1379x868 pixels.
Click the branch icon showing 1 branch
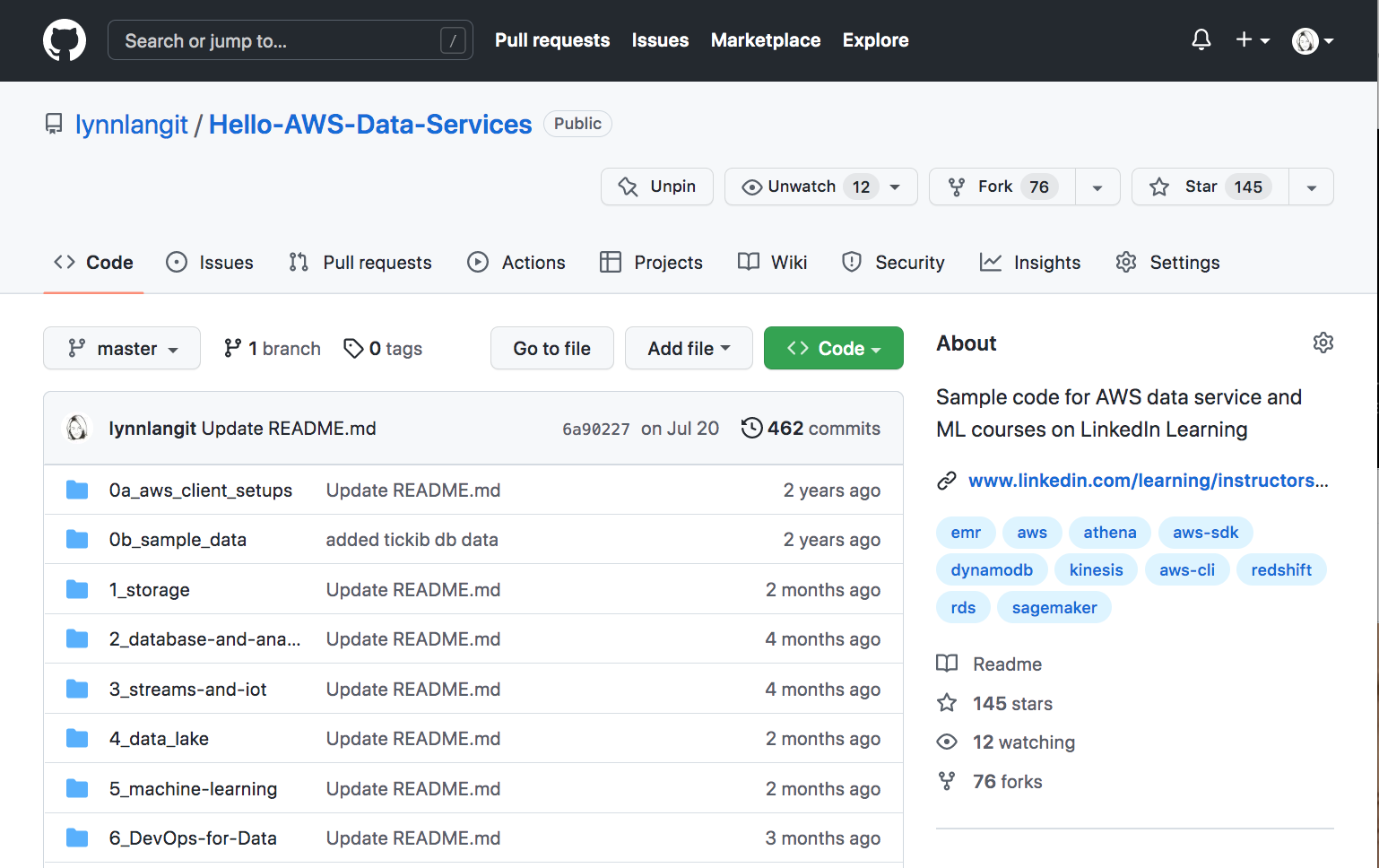[234, 347]
